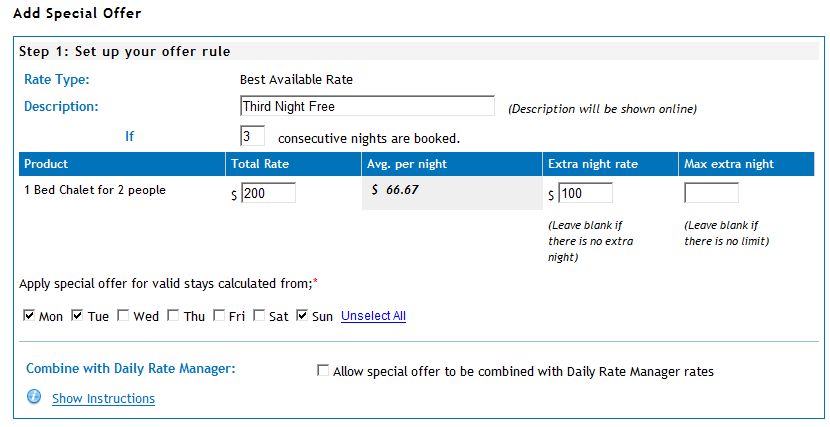
Task: Select the Extra night rate field
Action: (585, 193)
